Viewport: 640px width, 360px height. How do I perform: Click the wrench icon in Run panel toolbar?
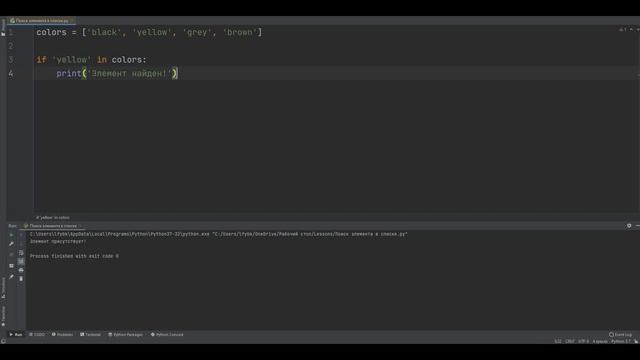coord(11,244)
